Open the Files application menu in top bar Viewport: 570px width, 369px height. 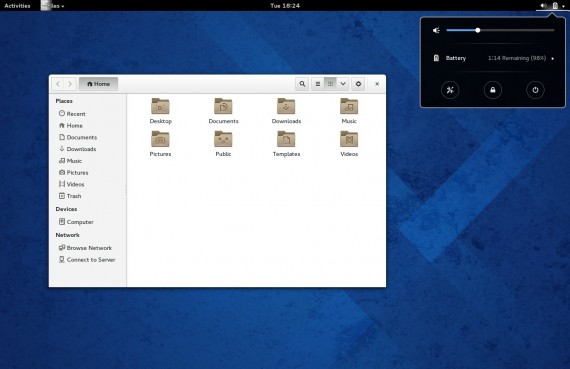(x=53, y=5)
